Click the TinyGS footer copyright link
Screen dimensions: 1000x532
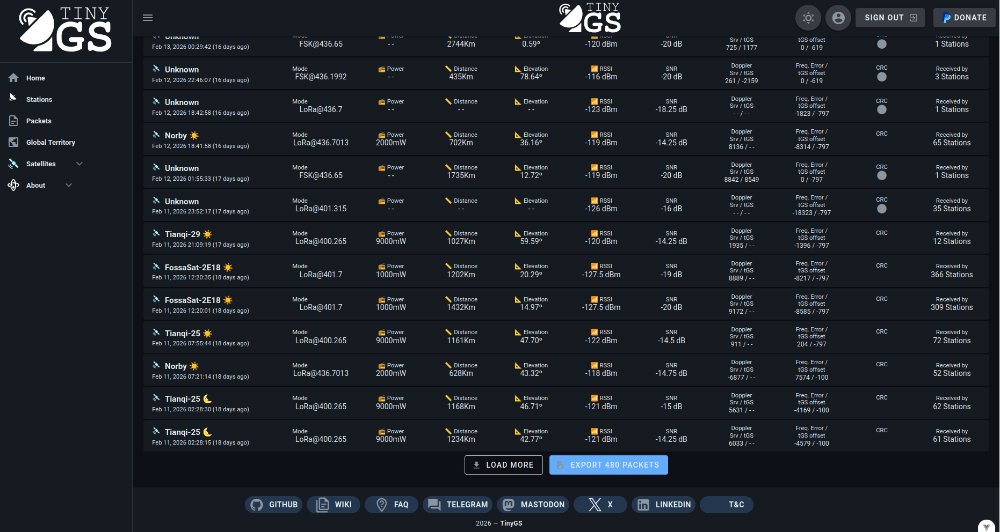(511, 523)
